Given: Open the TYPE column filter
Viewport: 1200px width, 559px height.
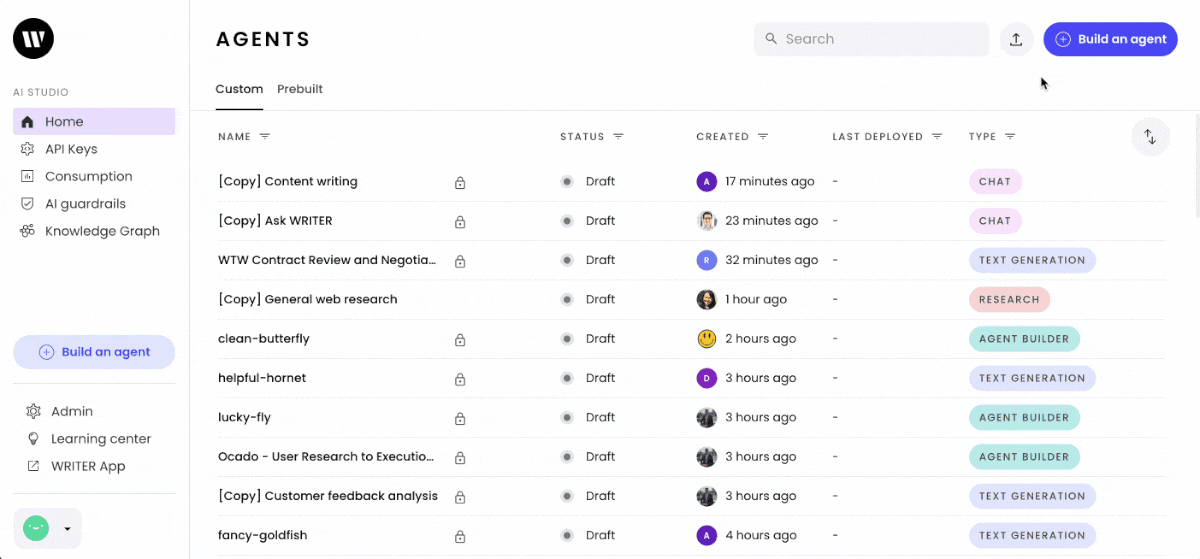Looking at the screenshot, I should coord(1010,136).
